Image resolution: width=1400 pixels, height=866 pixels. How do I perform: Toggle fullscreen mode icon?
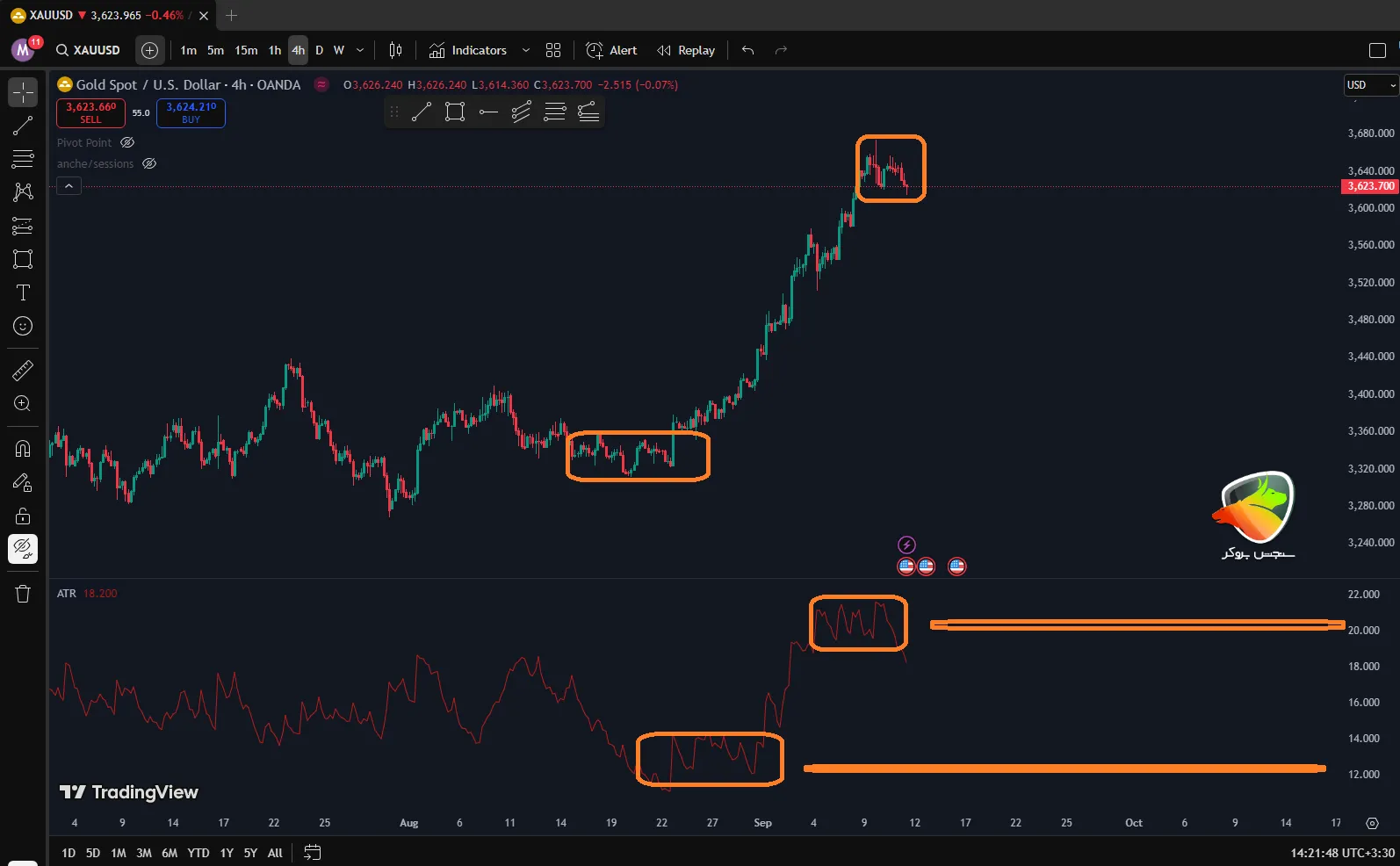pyautogui.click(x=1377, y=50)
